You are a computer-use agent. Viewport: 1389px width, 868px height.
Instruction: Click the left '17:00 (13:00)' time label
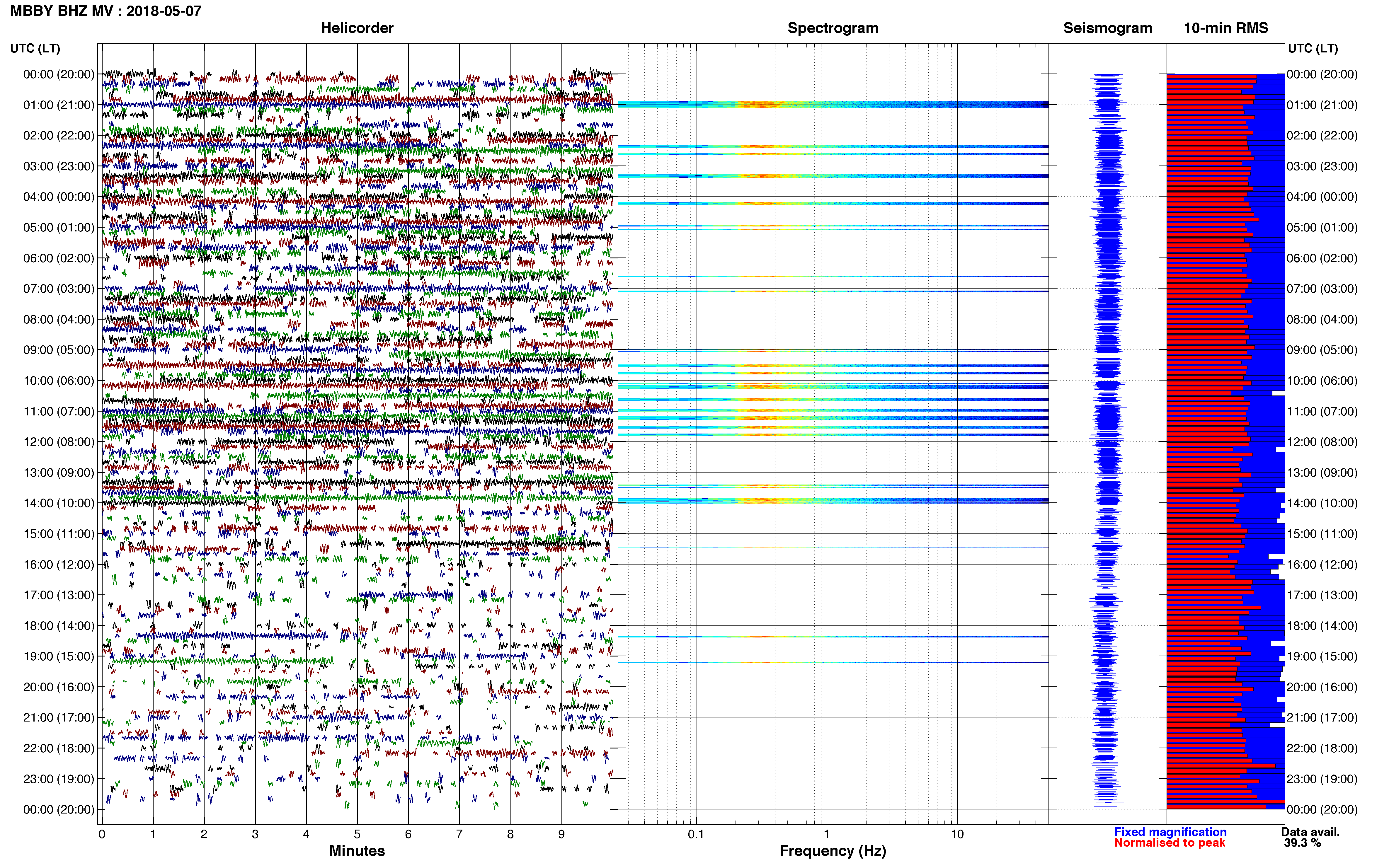[59, 595]
